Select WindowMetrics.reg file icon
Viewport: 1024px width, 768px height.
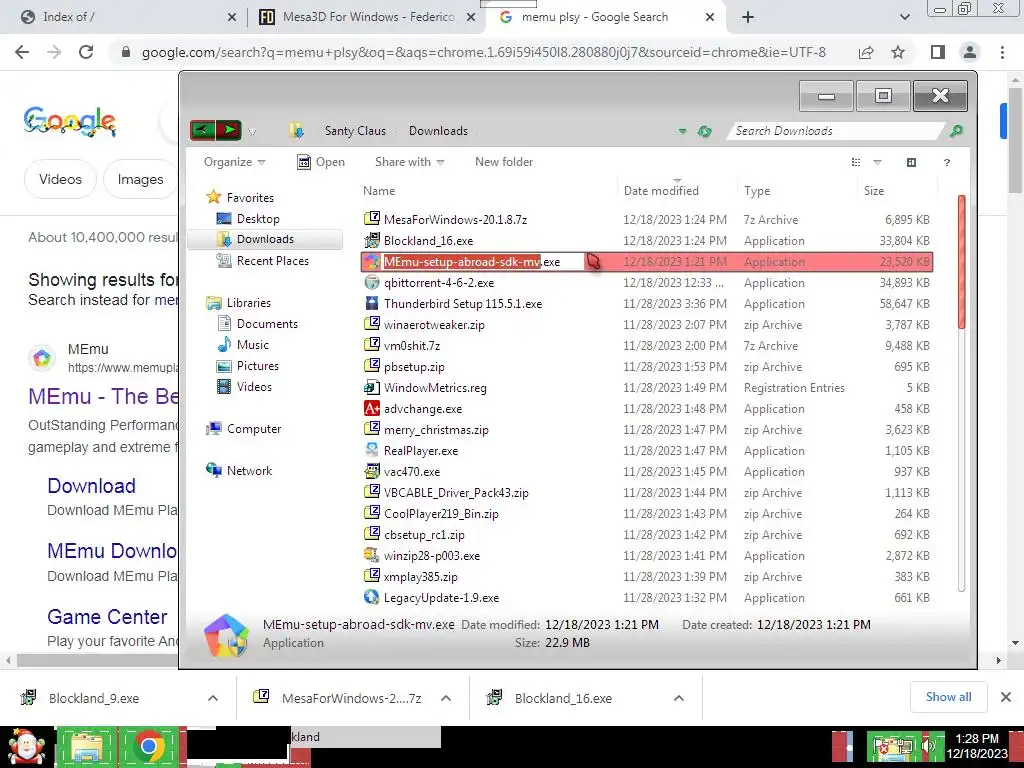[x=372, y=387]
